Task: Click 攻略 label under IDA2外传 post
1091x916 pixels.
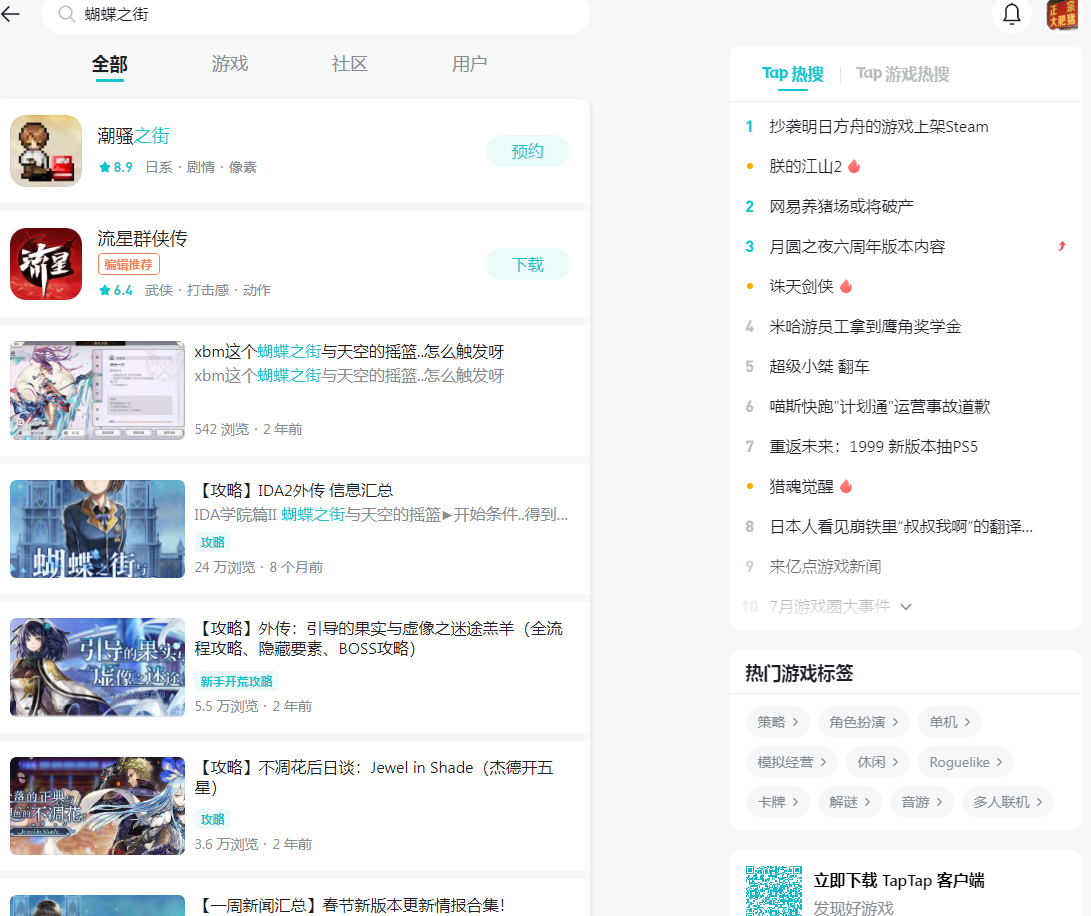Action: point(212,542)
